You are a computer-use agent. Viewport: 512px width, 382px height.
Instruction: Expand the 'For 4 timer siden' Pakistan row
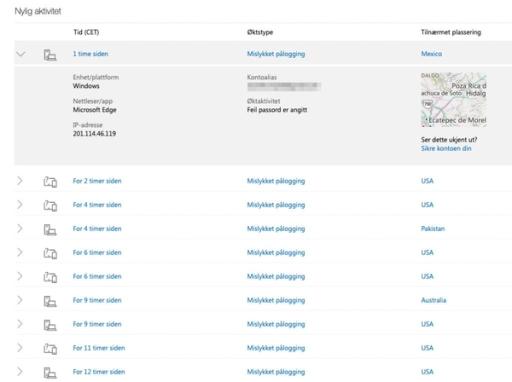point(20,229)
